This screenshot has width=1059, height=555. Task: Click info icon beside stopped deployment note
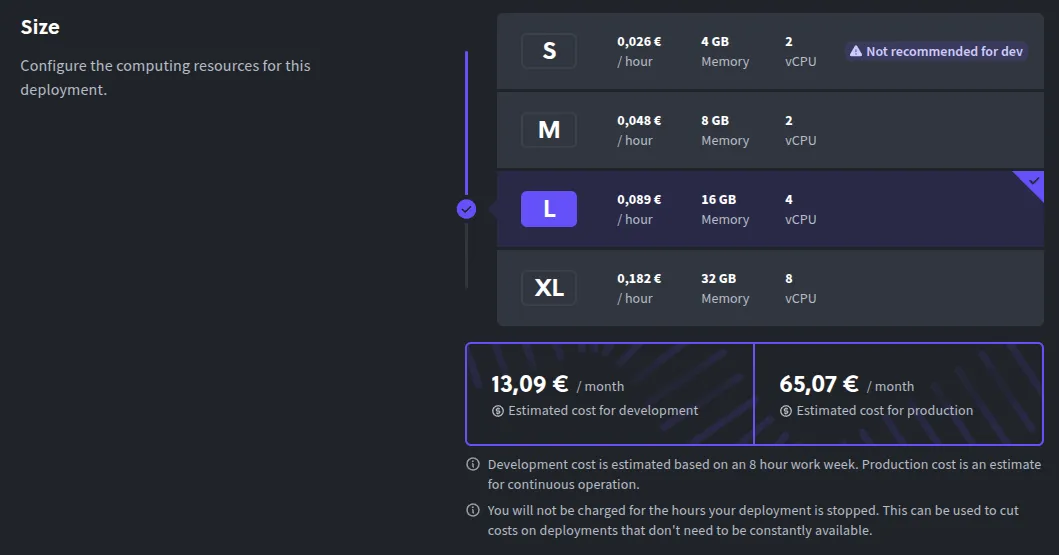coord(473,511)
